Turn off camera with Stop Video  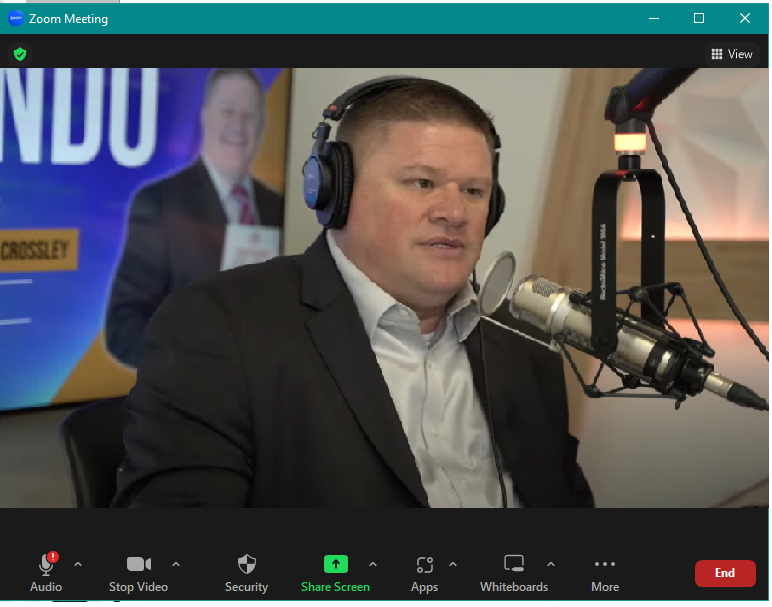pos(138,565)
